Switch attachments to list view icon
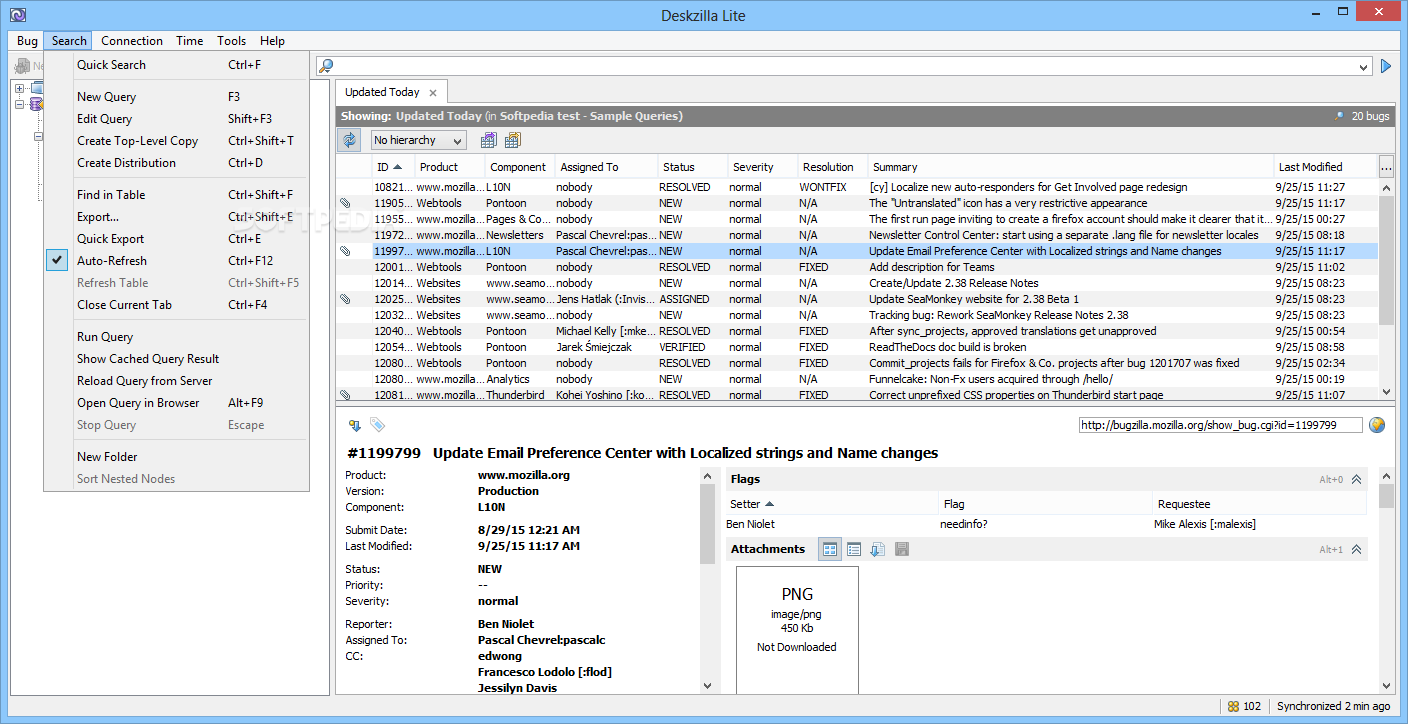 coord(854,549)
